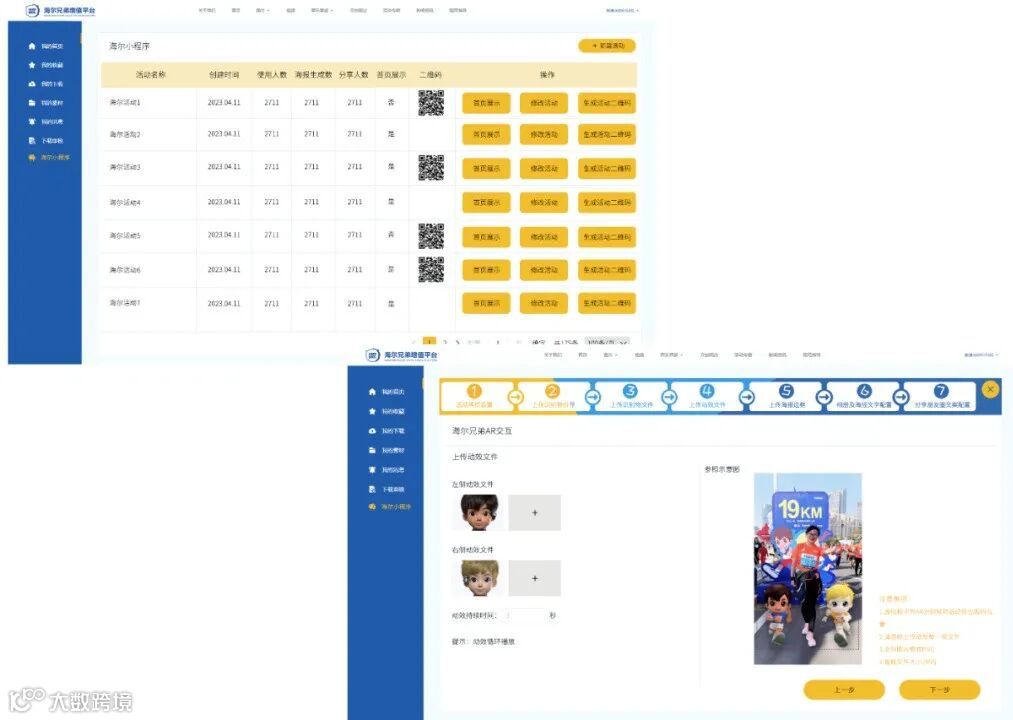Click 首页展示 for 海尔活动6
The width and height of the screenshot is (1013, 720).
pyautogui.click(x=486, y=270)
